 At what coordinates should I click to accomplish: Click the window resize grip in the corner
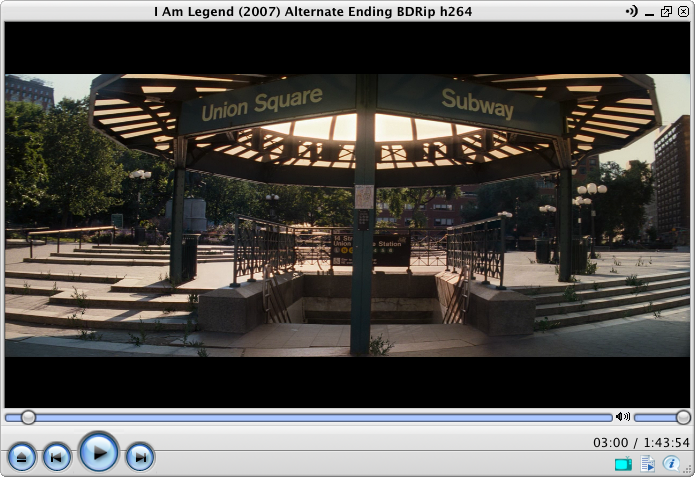click(x=687, y=469)
